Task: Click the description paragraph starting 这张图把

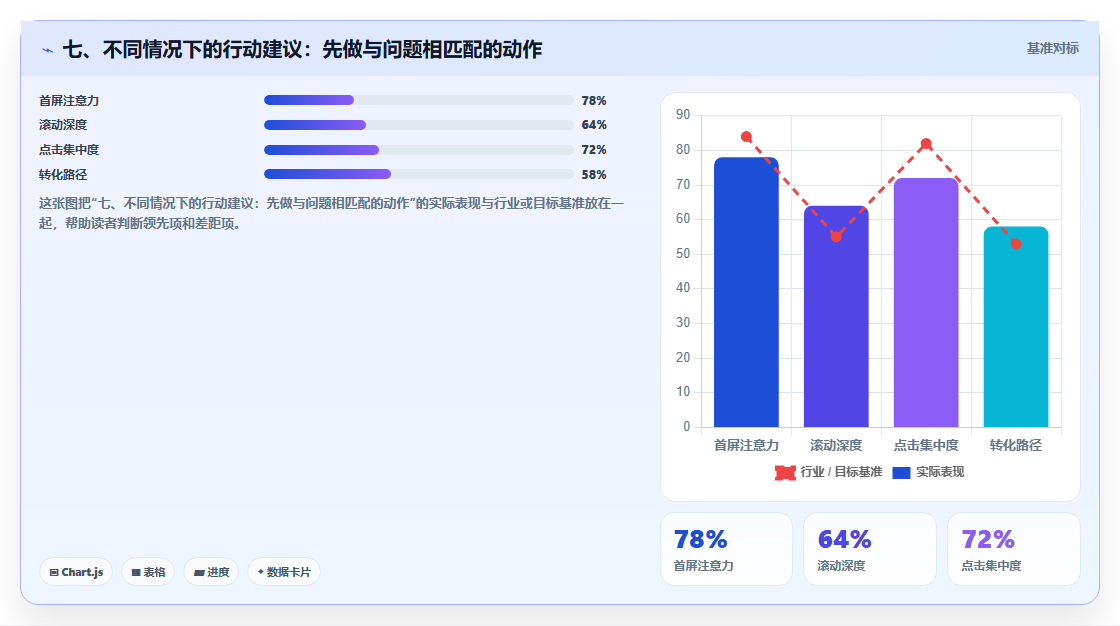Action: click(x=331, y=214)
